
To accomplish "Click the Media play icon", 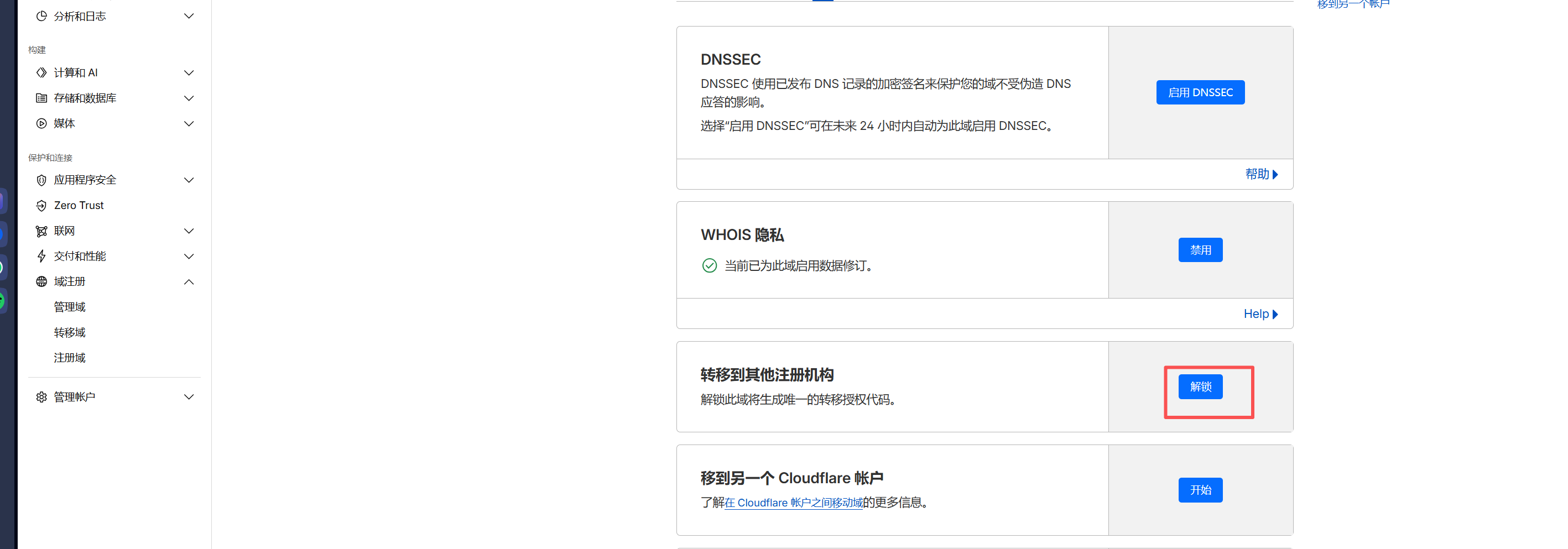I will pos(41,123).
